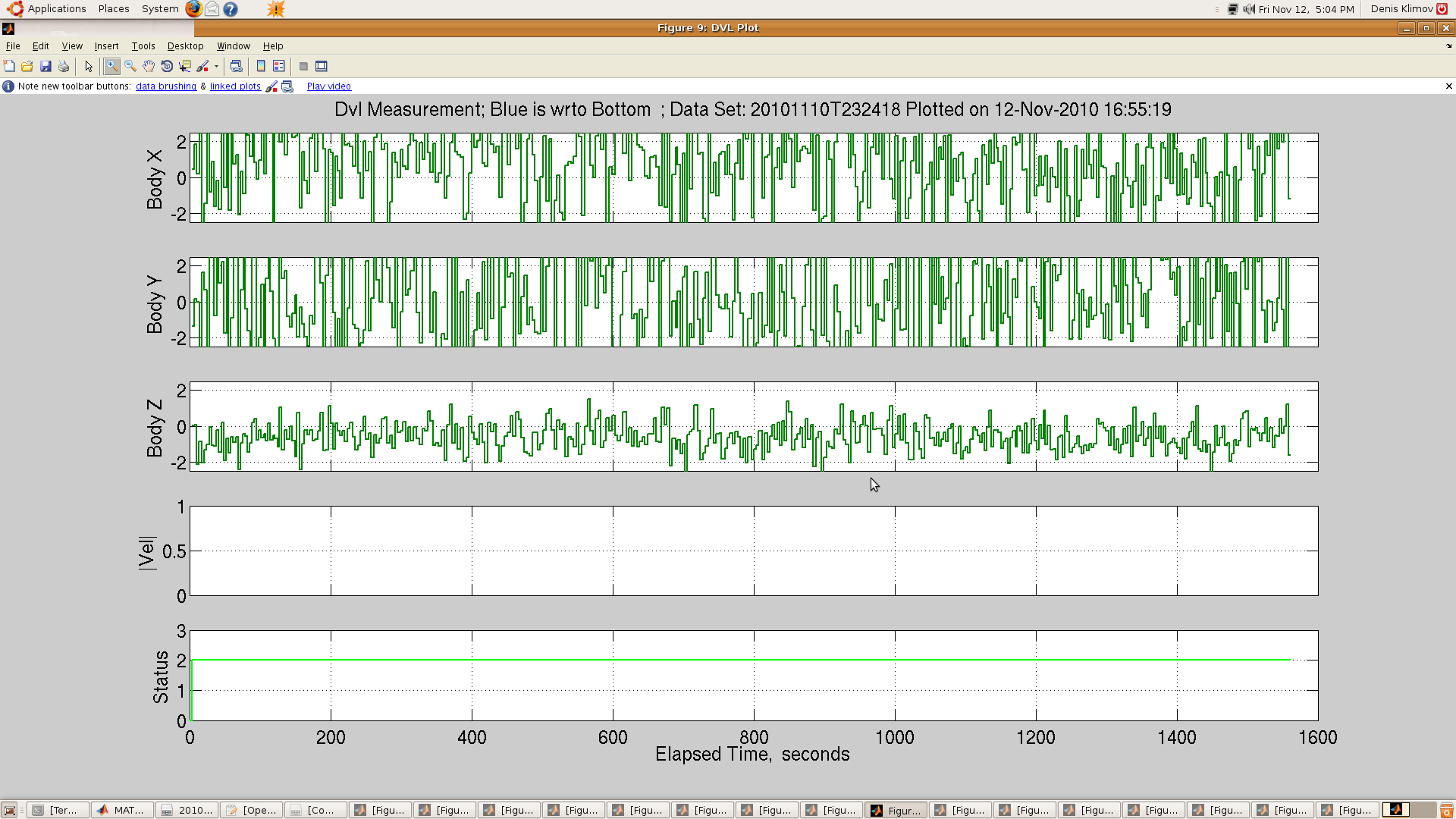Switch to the 2010... taskbar window
1456x819 pixels.
(x=187, y=811)
